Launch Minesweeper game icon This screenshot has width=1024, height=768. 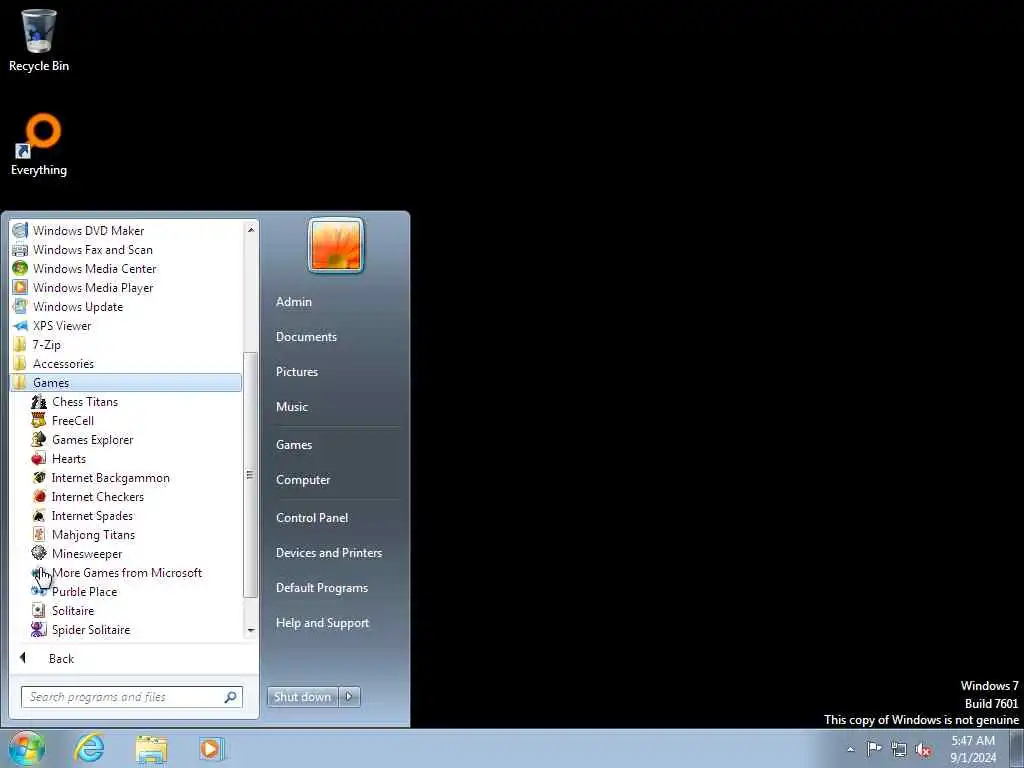(39, 553)
